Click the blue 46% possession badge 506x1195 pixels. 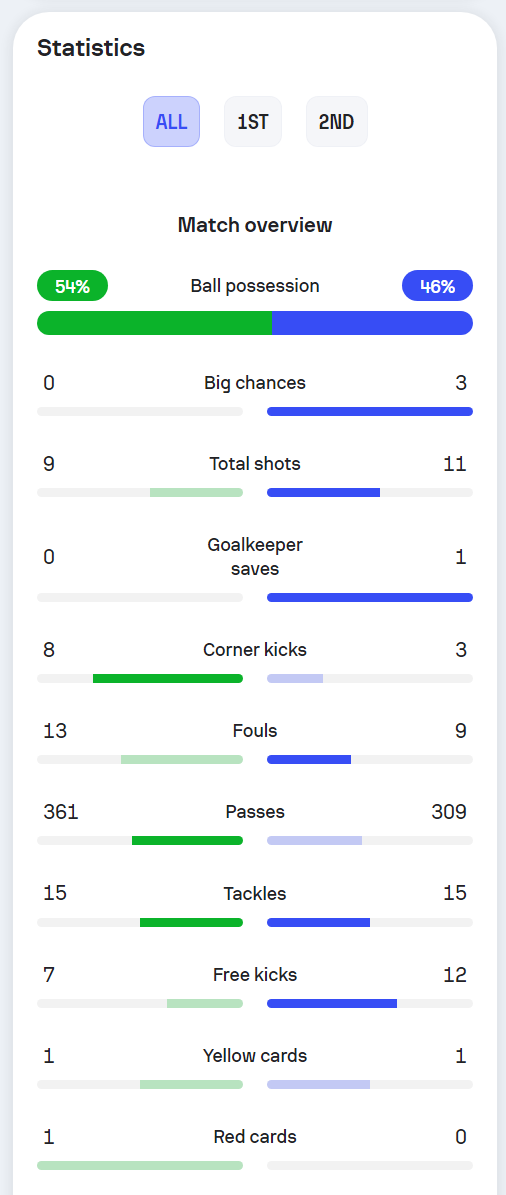tap(437, 286)
